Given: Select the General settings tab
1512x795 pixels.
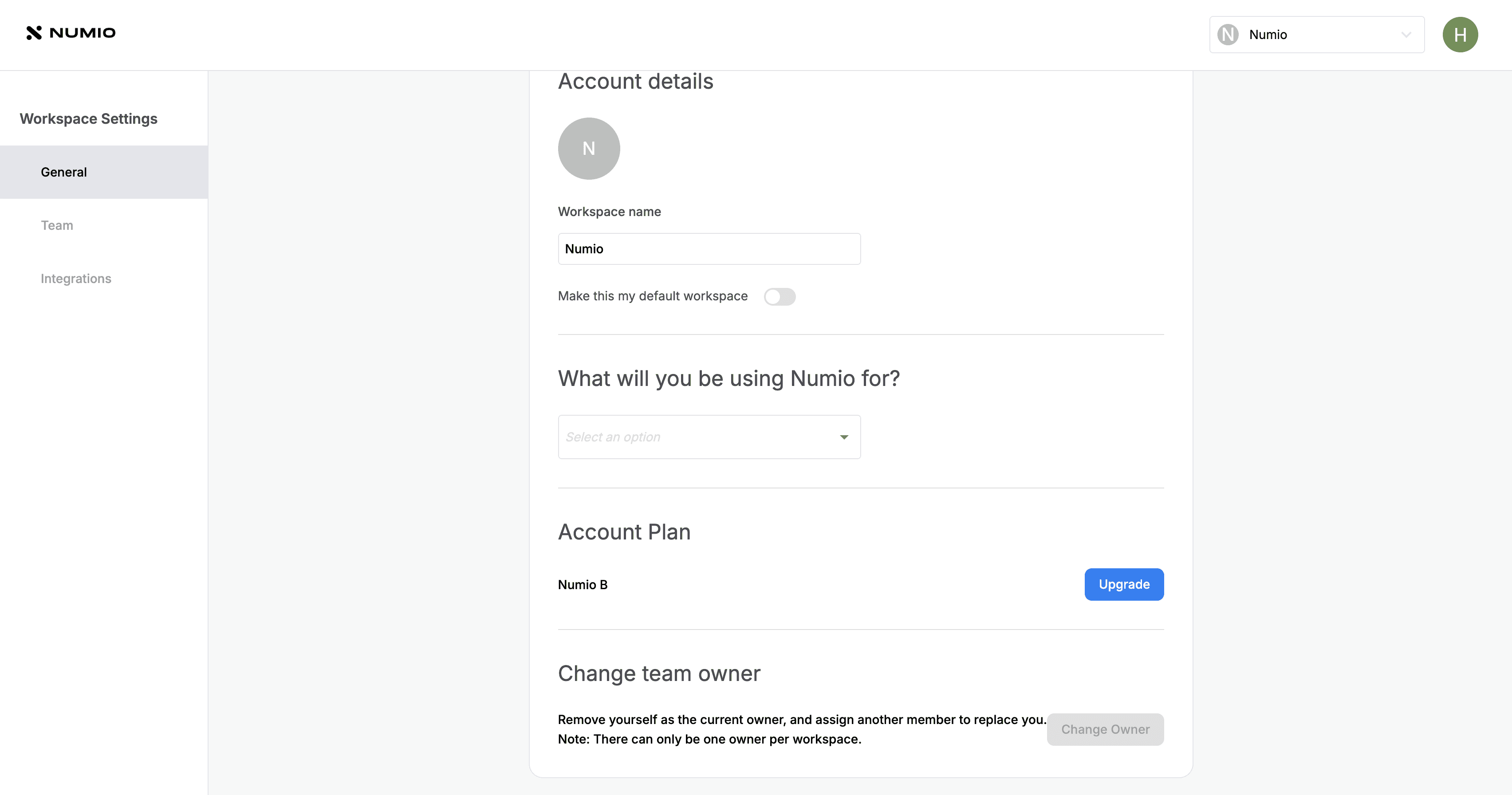Looking at the screenshot, I should coord(64,172).
